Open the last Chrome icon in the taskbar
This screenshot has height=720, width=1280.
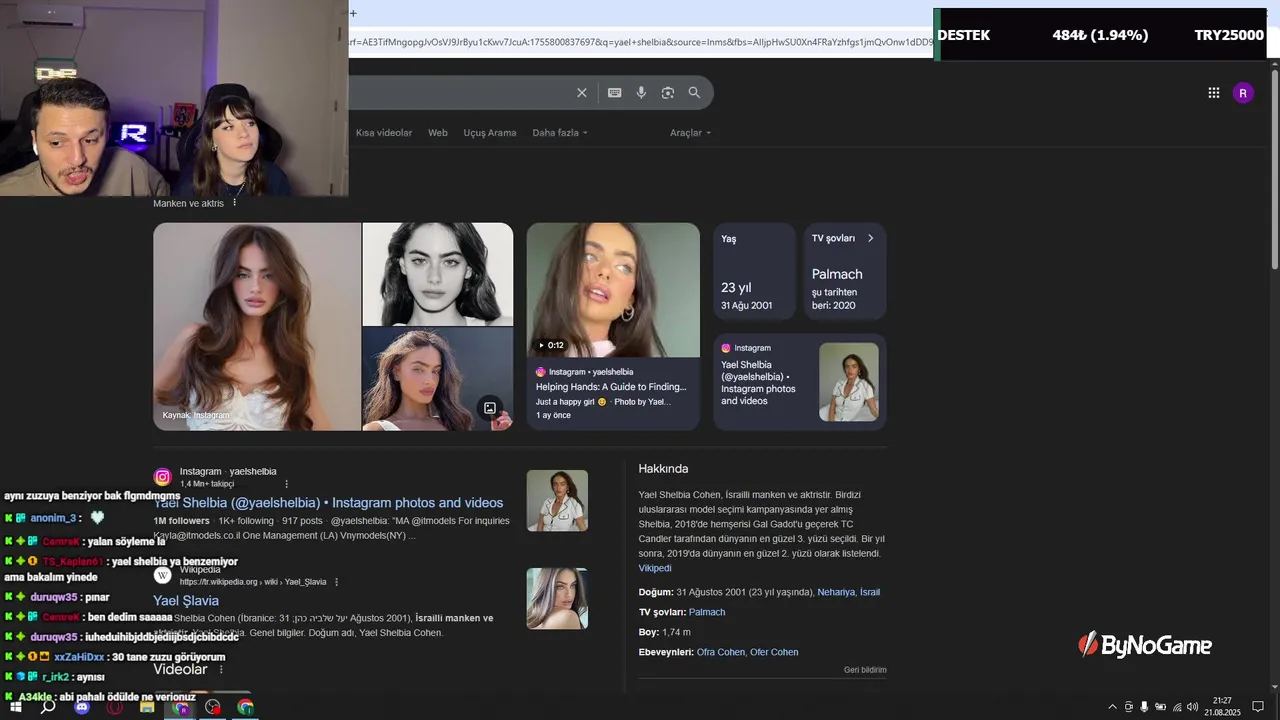(246, 707)
